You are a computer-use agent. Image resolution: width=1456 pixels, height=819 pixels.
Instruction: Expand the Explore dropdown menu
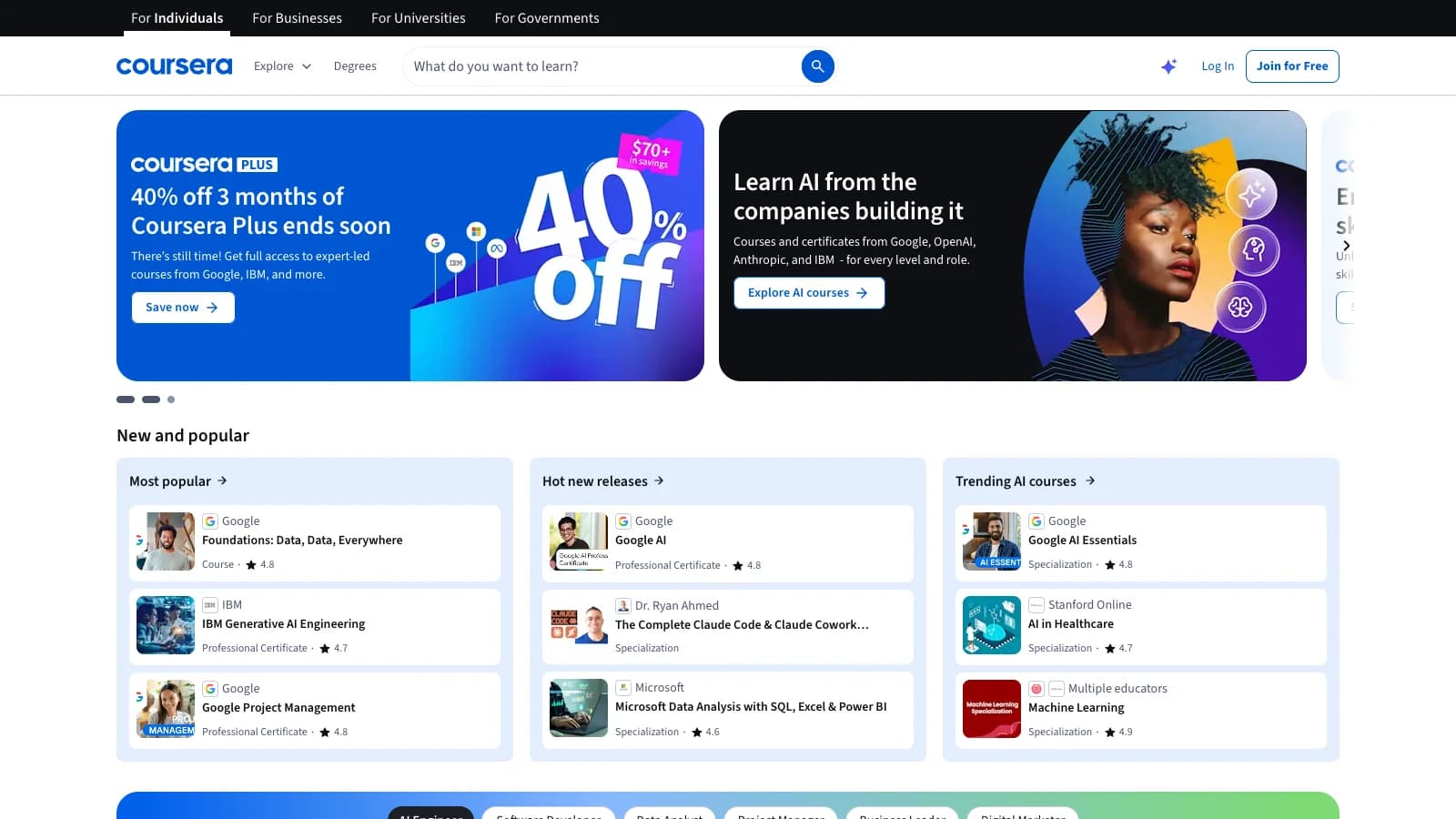(x=282, y=66)
